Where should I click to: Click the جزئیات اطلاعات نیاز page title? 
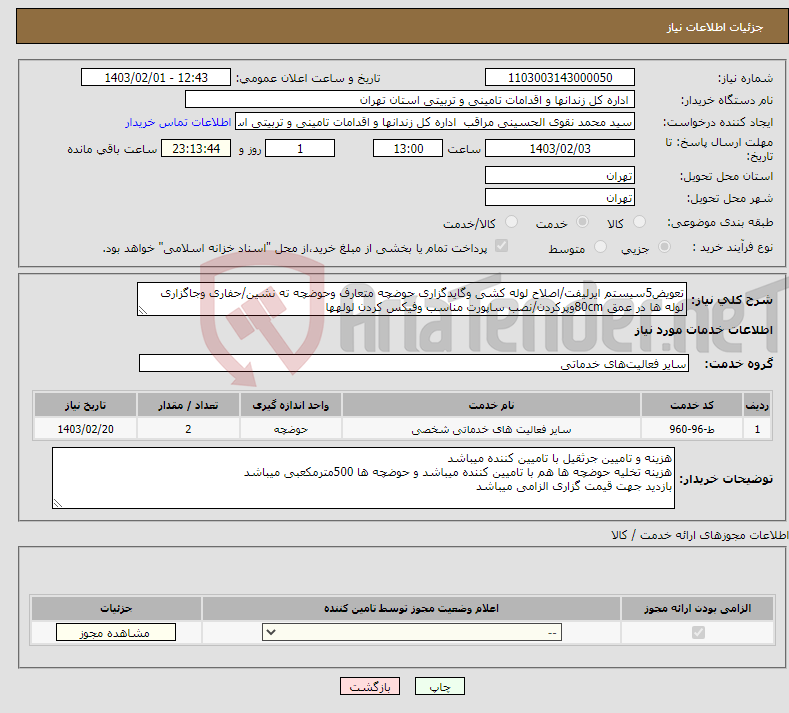[x=715, y=27]
